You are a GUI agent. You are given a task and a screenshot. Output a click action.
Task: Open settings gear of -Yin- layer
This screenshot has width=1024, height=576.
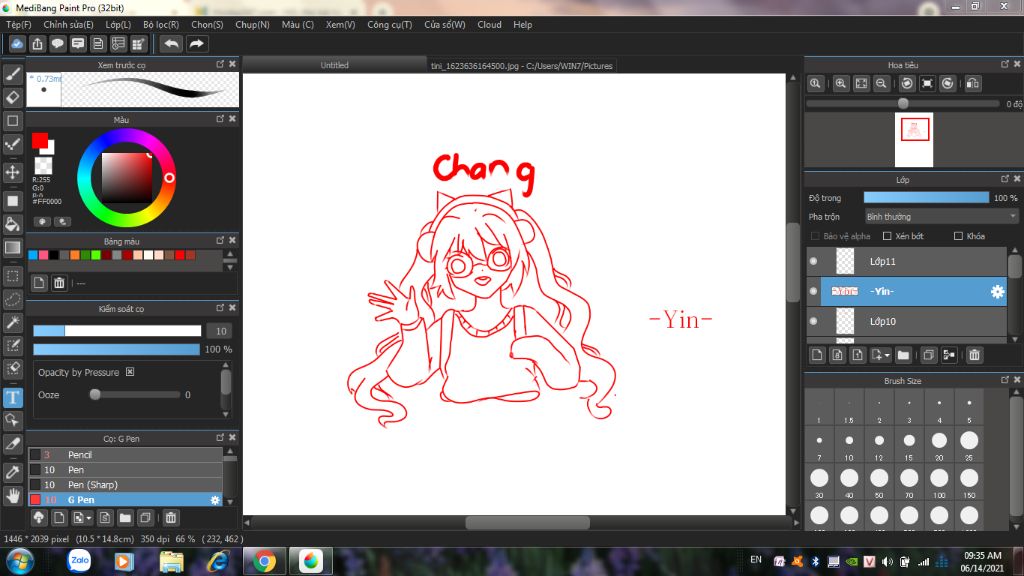point(997,292)
